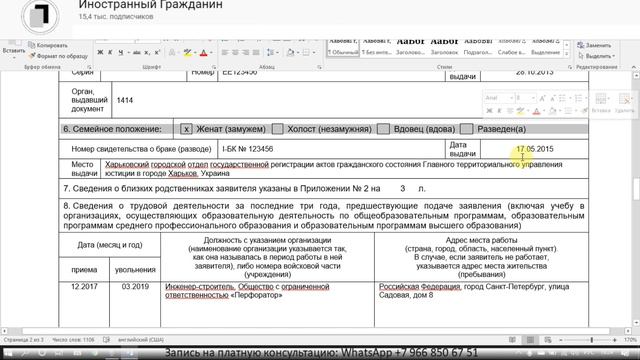Click marriage certificate number I-БК № 123456
The width and height of the screenshot is (640, 360).
click(x=248, y=149)
